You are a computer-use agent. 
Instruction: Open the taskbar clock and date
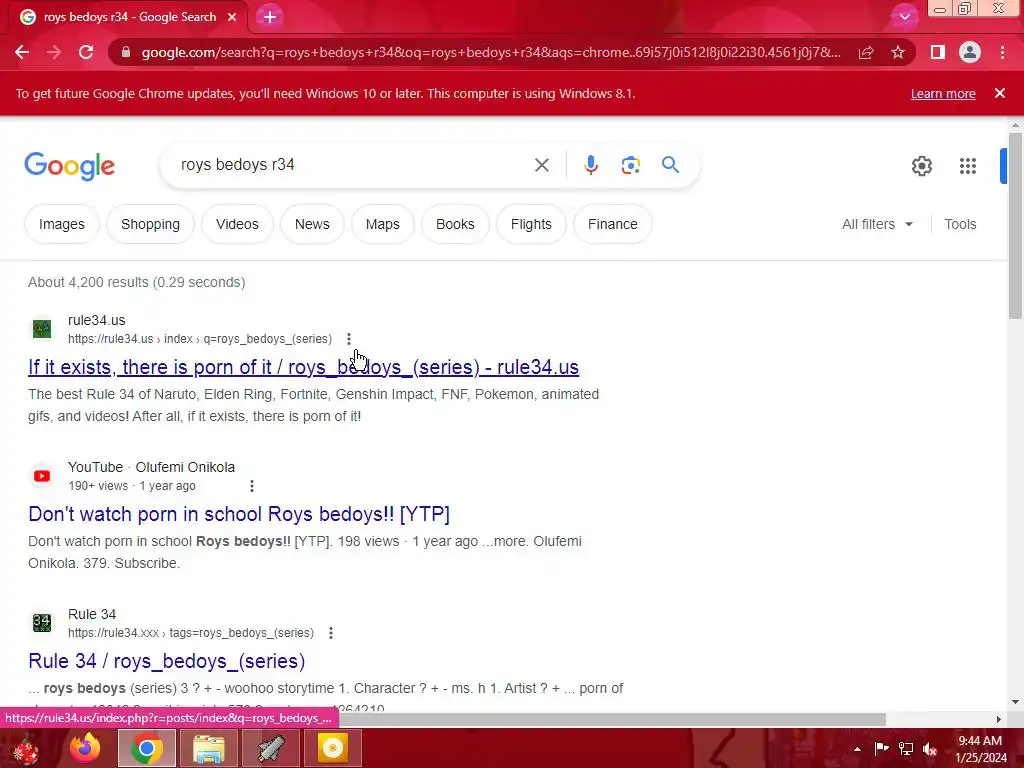[981, 749]
